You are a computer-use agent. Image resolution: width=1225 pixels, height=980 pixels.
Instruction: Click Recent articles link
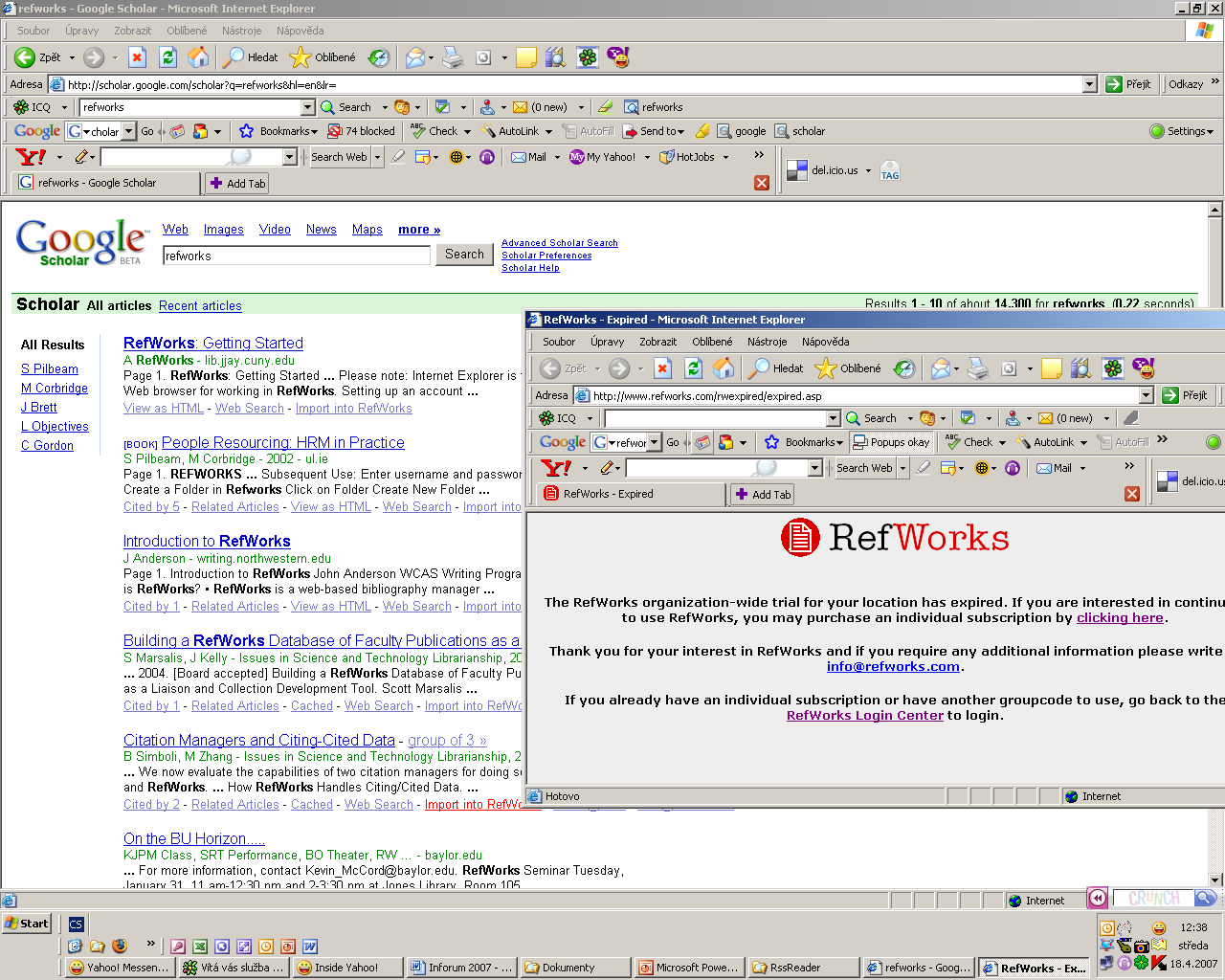(x=200, y=306)
